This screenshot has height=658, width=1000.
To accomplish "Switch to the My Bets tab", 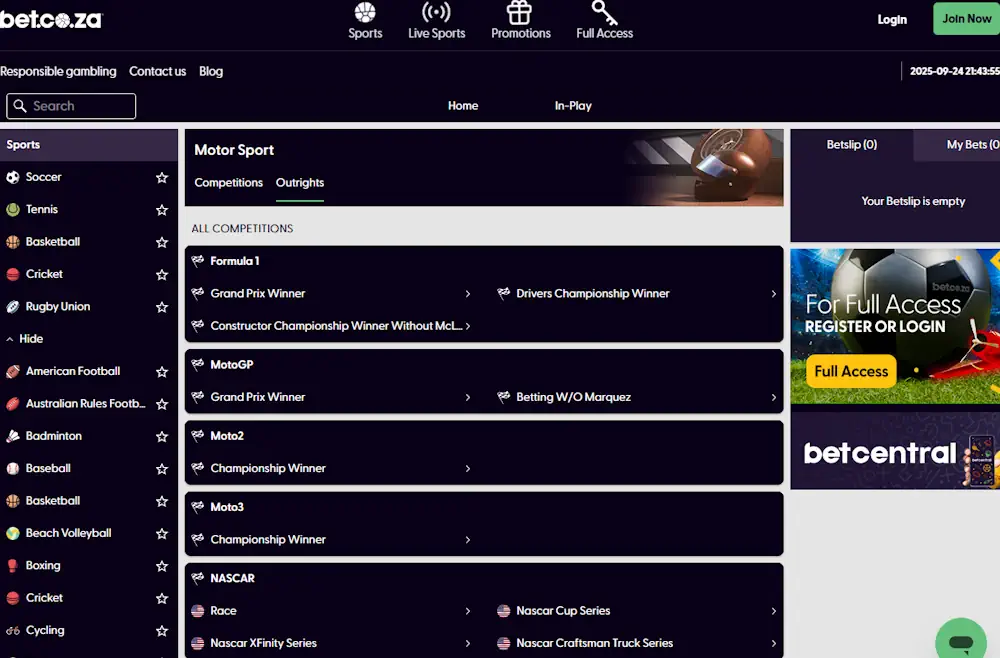I will point(970,145).
